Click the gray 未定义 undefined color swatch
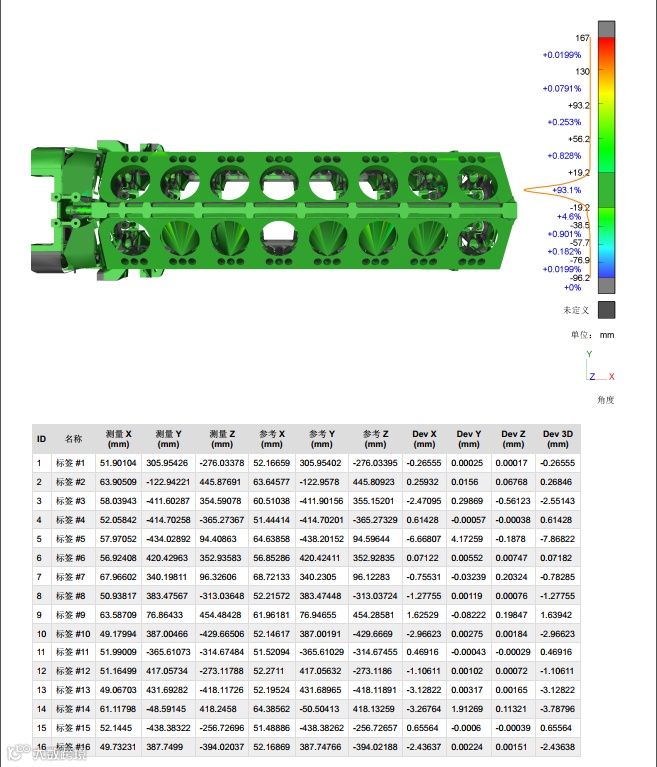This screenshot has width=657, height=767. pyautogui.click(x=607, y=310)
